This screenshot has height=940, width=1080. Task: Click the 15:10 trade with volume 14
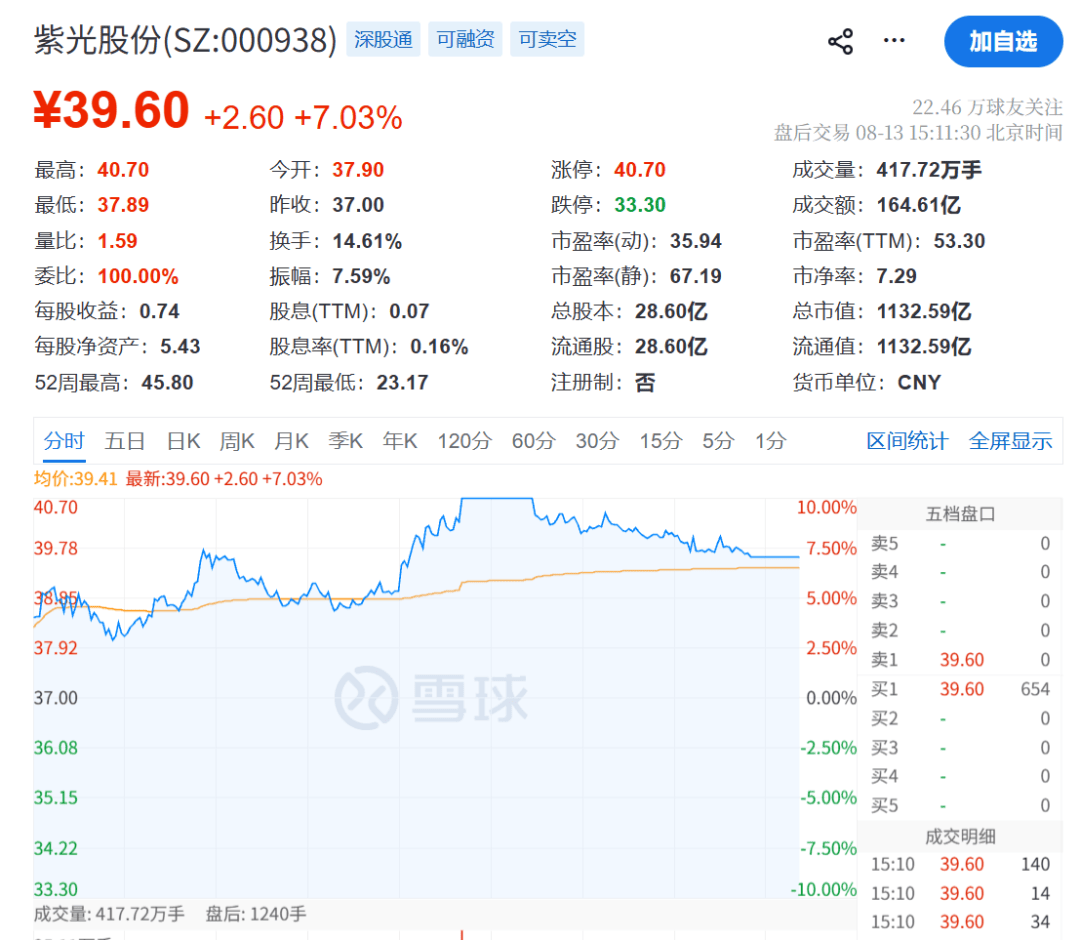[x=960, y=893]
